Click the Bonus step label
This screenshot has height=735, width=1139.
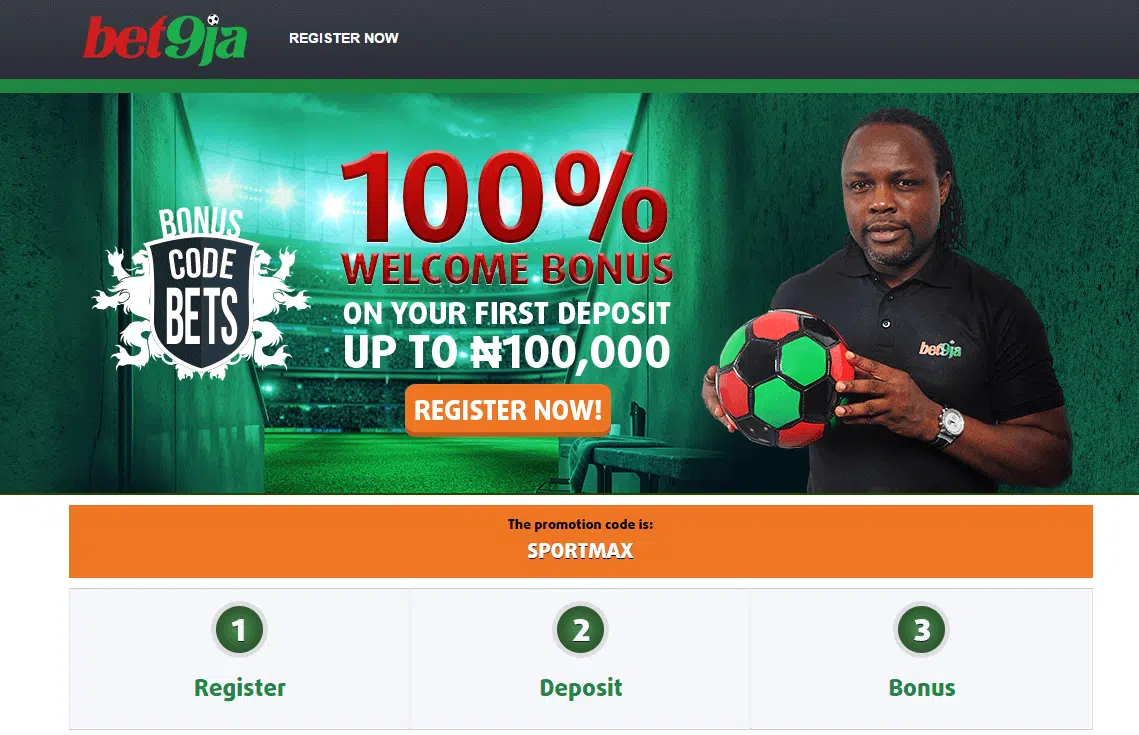pos(922,688)
